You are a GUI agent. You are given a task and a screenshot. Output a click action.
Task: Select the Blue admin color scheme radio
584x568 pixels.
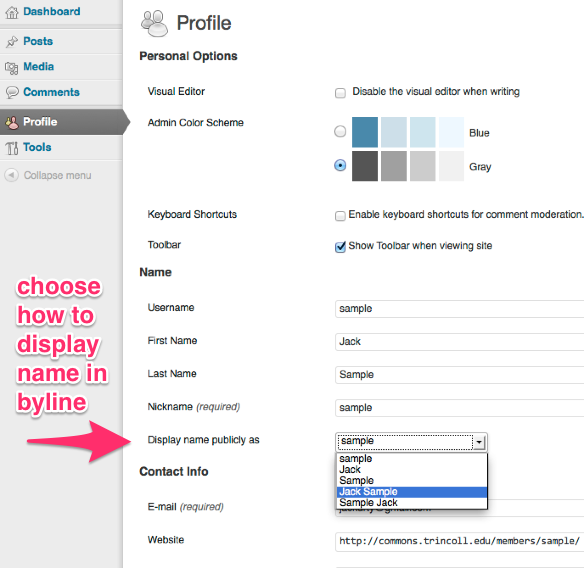(x=340, y=131)
